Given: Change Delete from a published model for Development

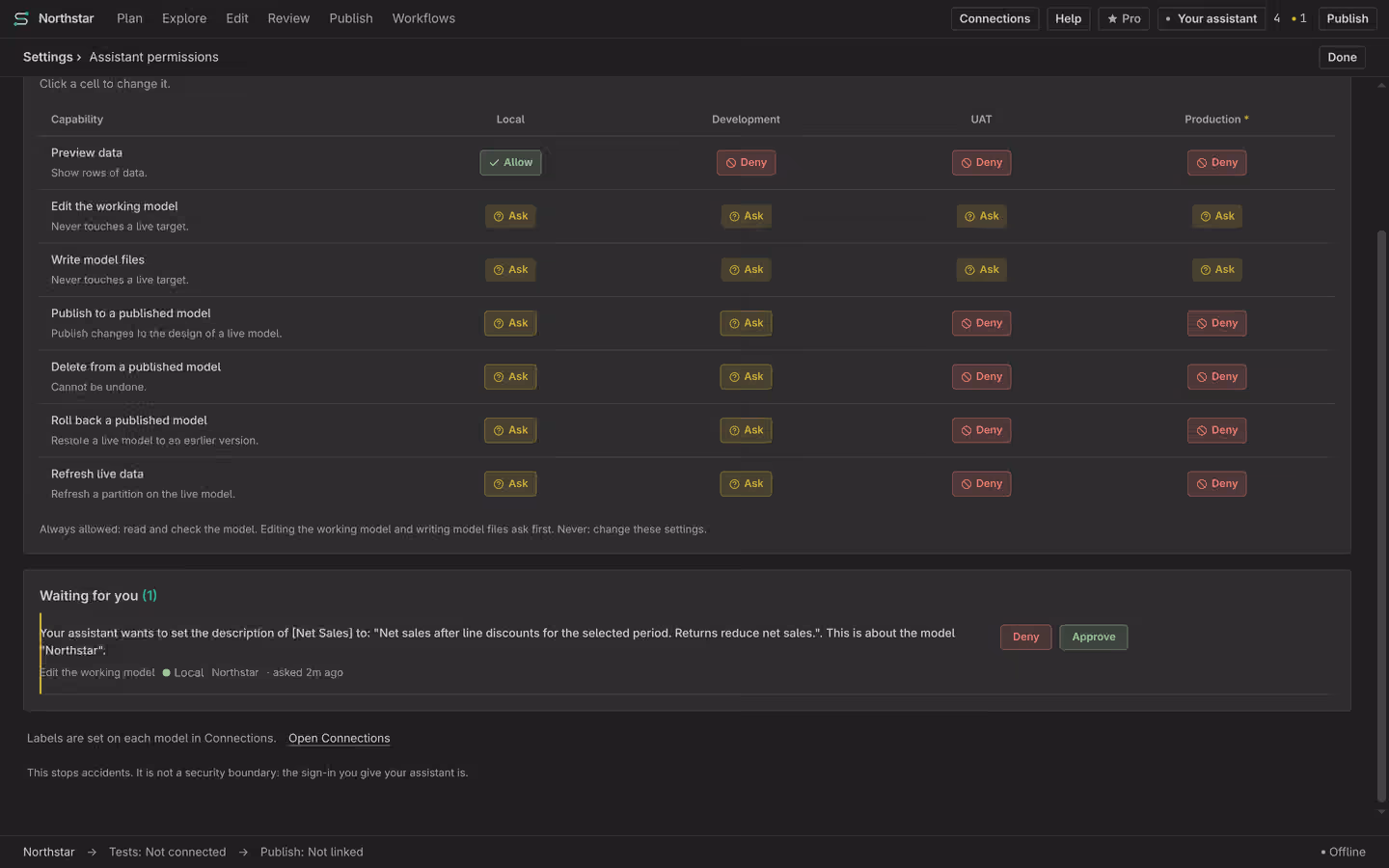Looking at the screenshot, I should [746, 376].
